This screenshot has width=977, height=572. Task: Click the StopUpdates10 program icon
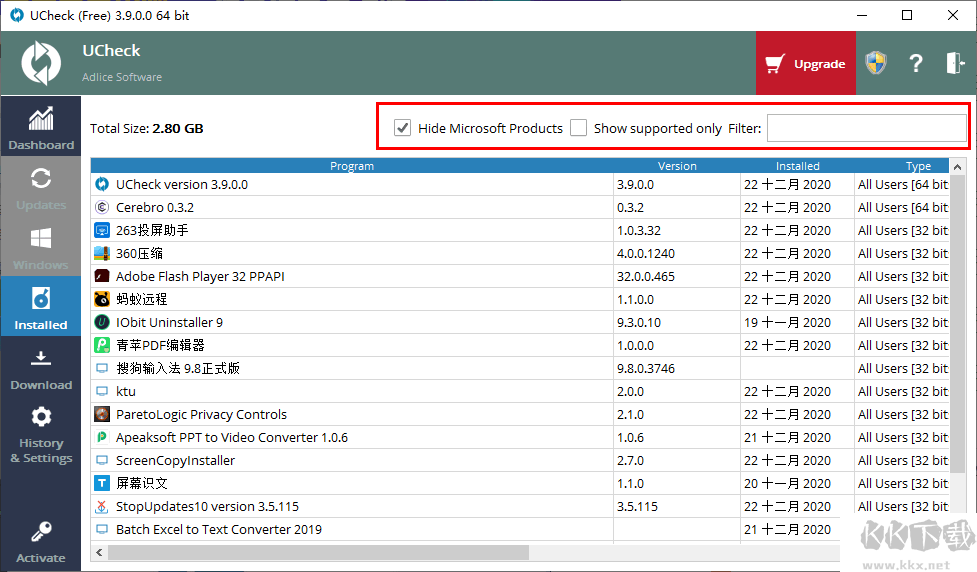101,506
